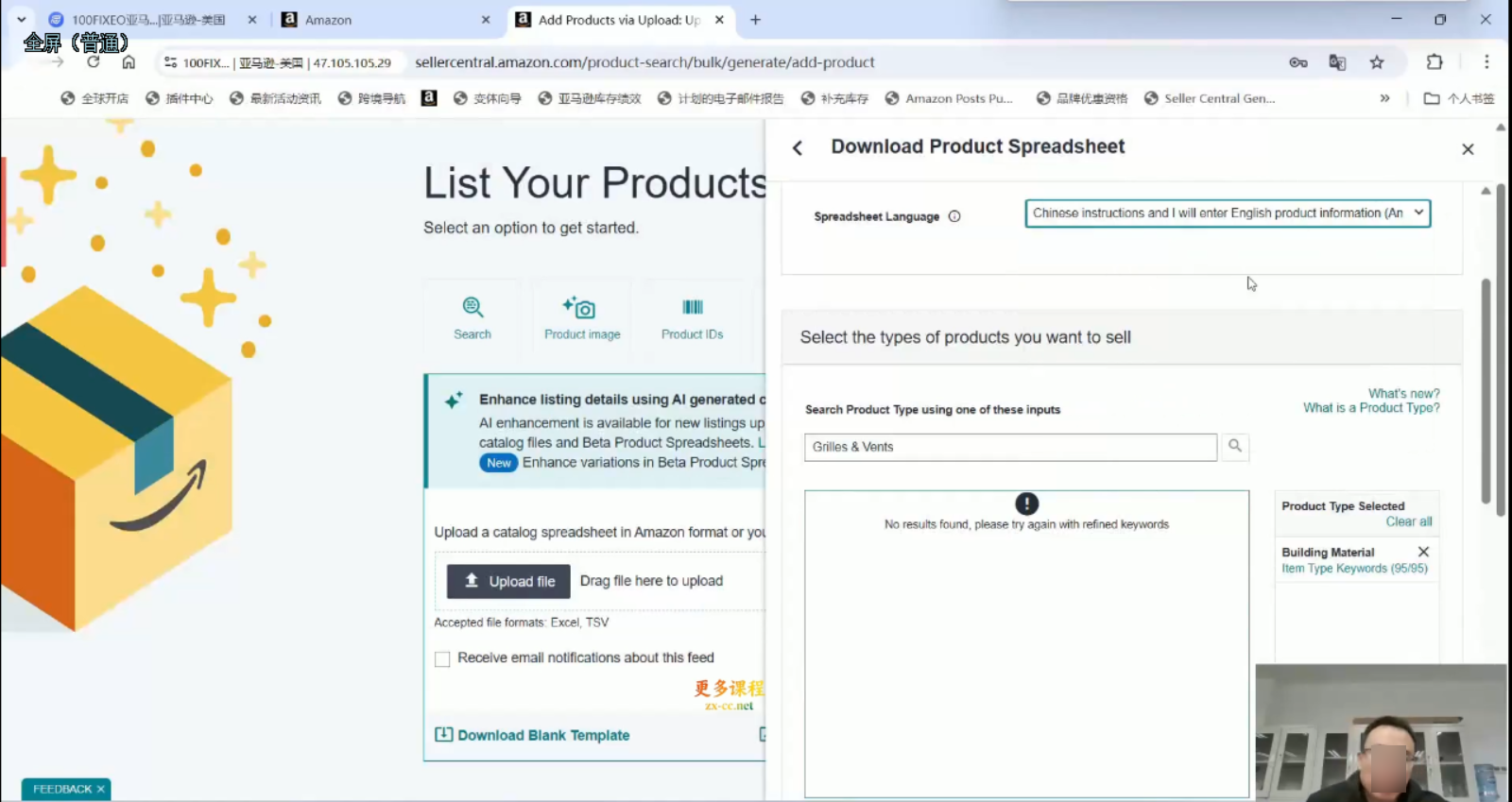1512x802 pixels.
Task: Remove the Building Material product type
Action: (x=1423, y=552)
